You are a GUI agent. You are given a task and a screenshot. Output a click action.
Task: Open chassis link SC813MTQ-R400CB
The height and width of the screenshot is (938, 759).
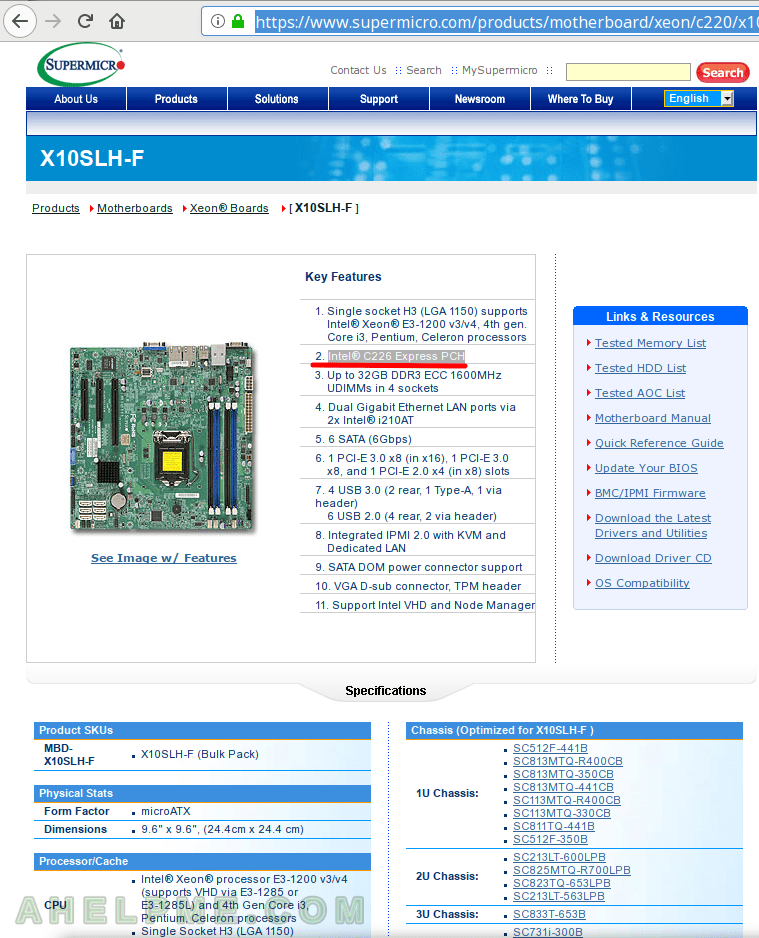click(x=568, y=762)
